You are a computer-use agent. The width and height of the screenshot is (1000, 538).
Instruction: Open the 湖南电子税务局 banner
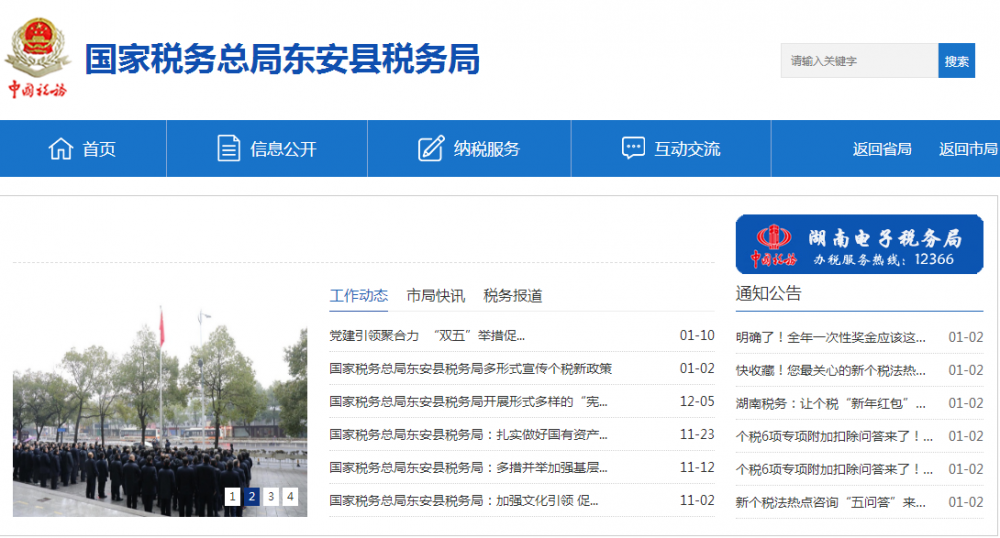pos(859,244)
